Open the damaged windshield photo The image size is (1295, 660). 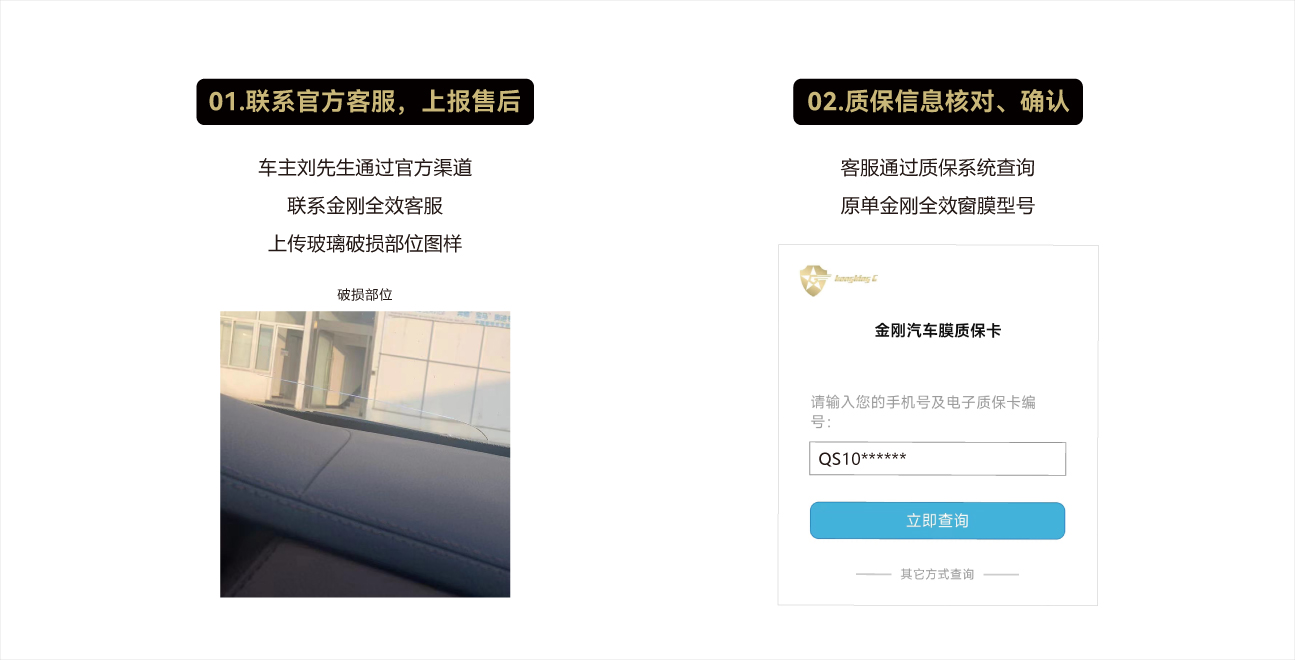click(x=365, y=454)
